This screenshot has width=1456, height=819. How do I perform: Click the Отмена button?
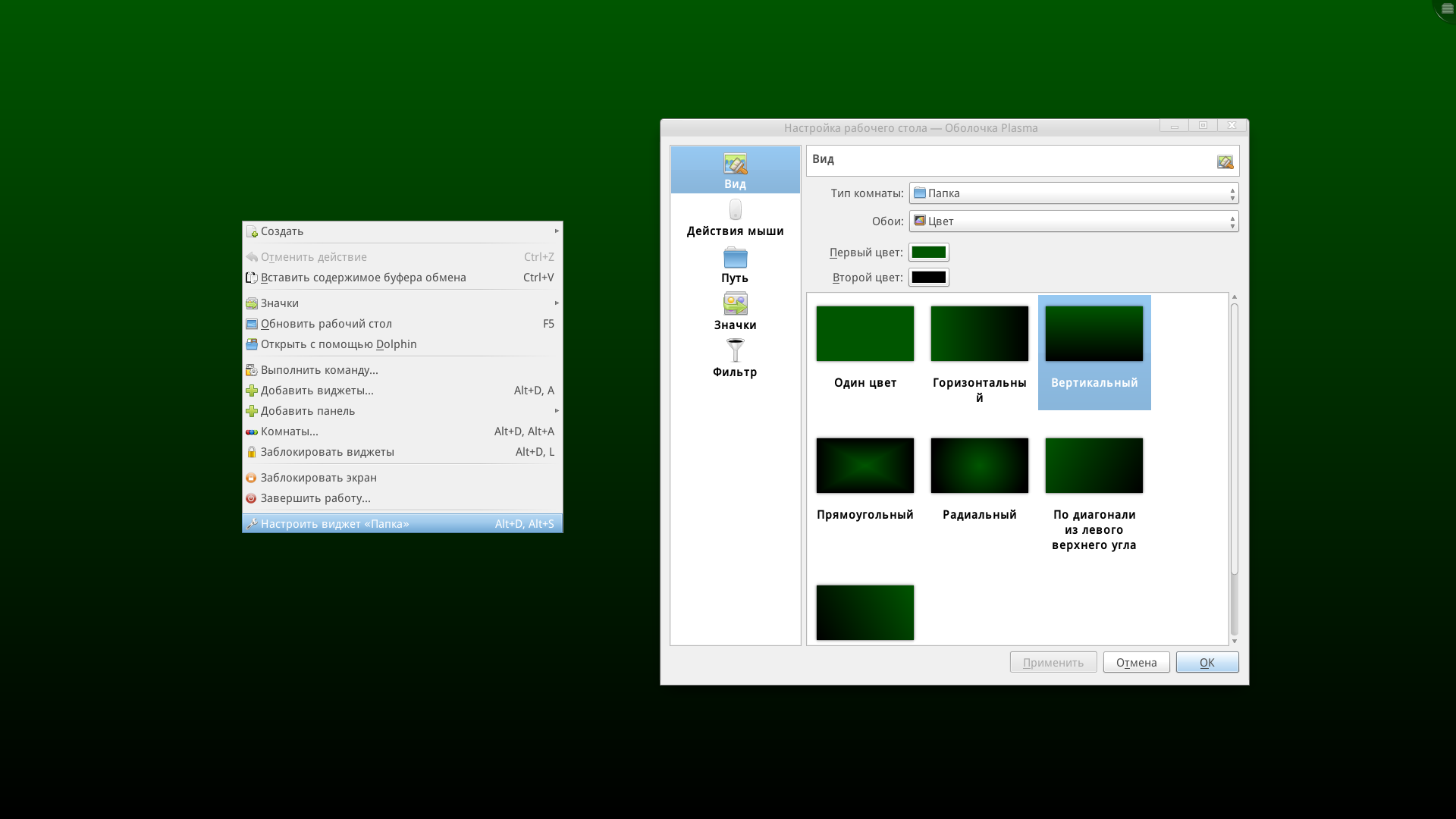[1136, 663]
